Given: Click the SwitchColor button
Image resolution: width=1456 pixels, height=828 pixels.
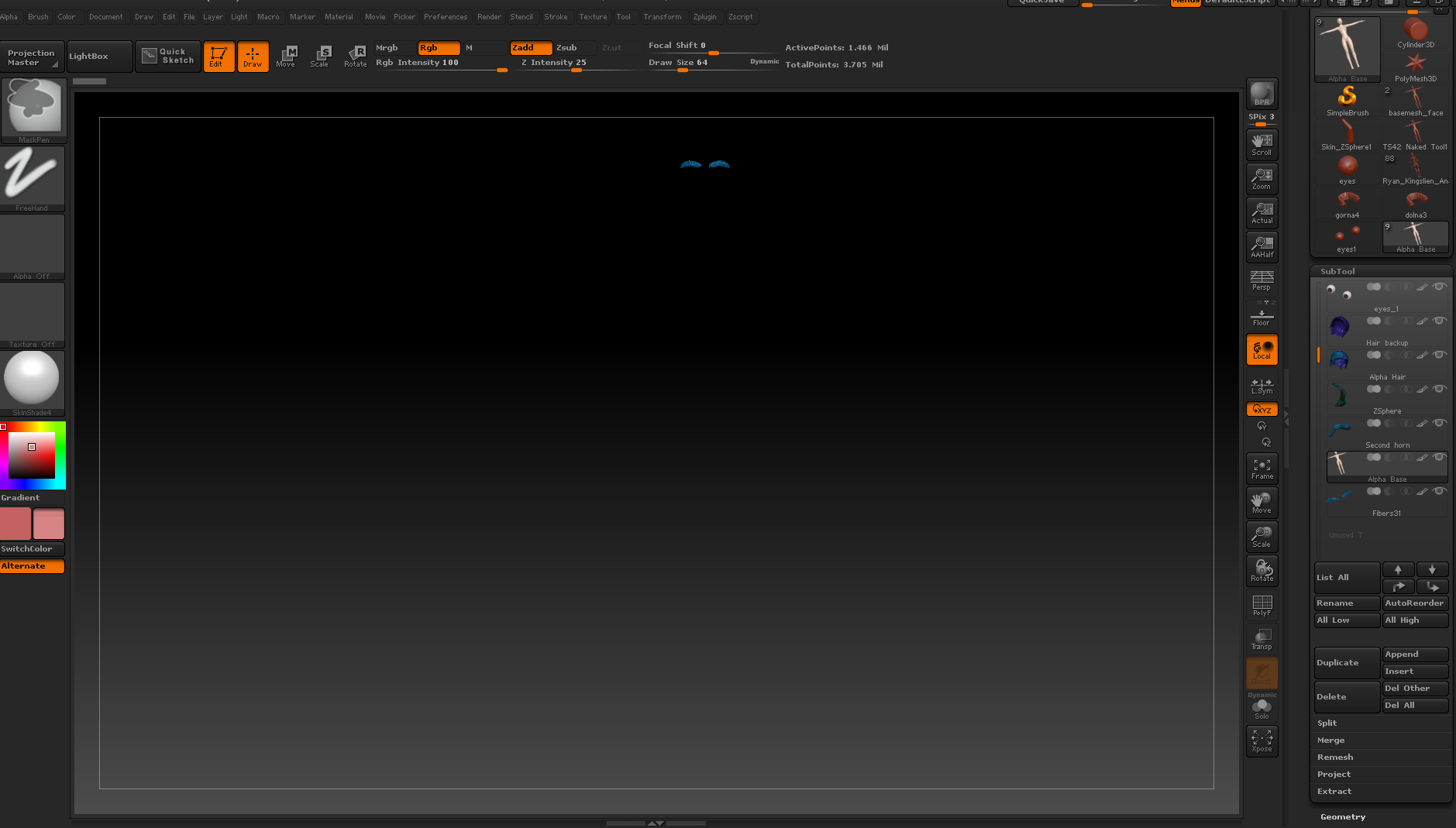Looking at the screenshot, I should coord(33,549).
